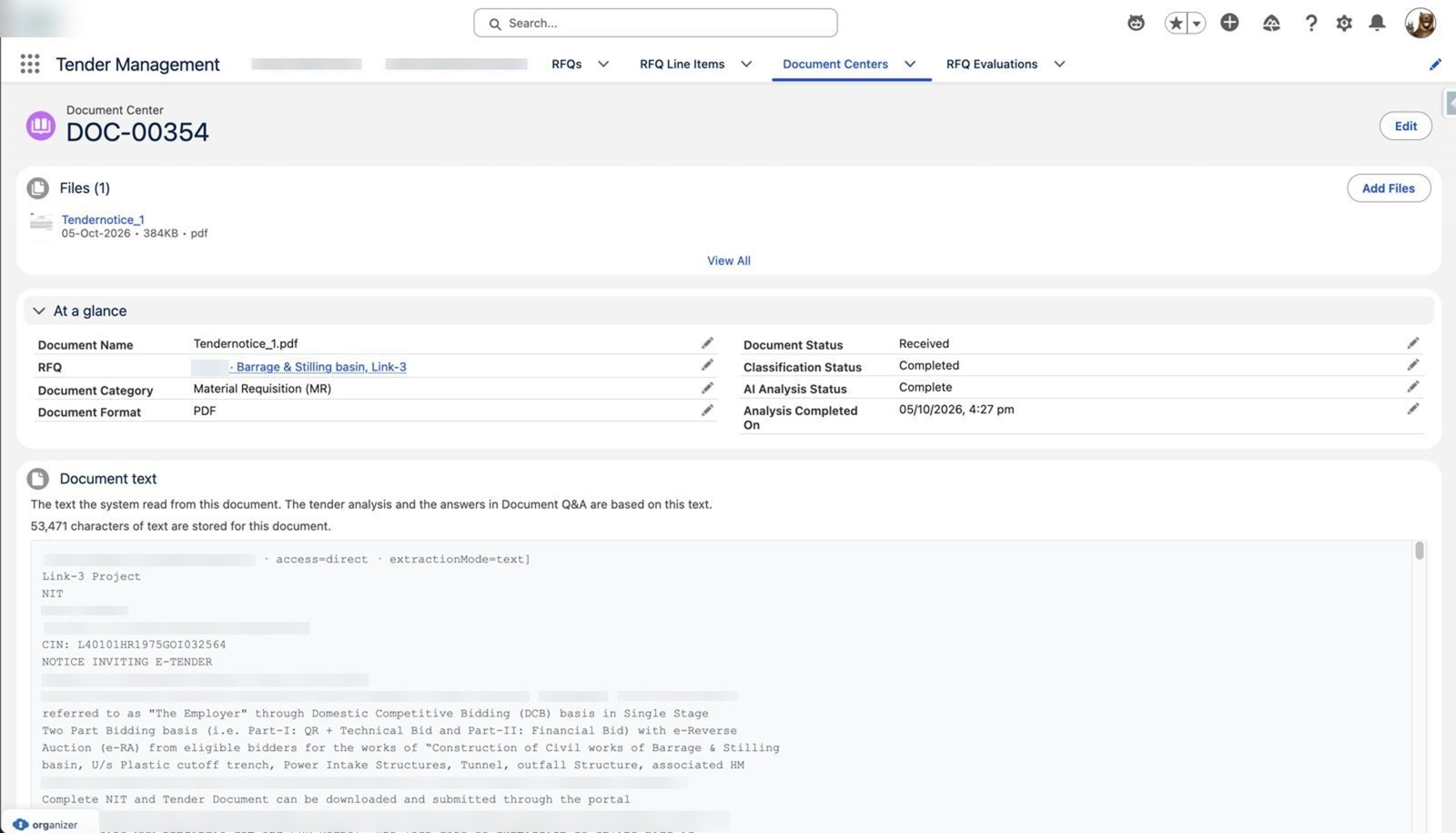The height and width of the screenshot is (833, 1456).
Task: Edit the Classification Status pencil
Action: (x=1412, y=365)
